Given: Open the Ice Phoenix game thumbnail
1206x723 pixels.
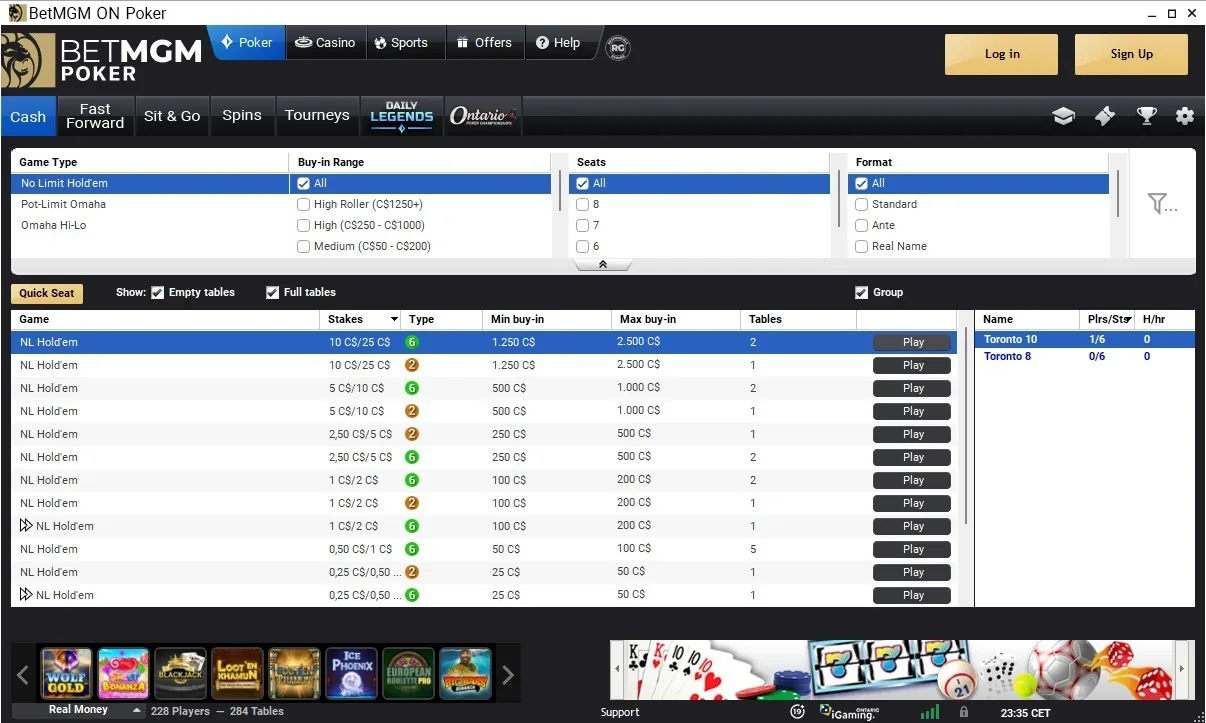Looking at the screenshot, I should pyautogui.click(x=351, y=674).
